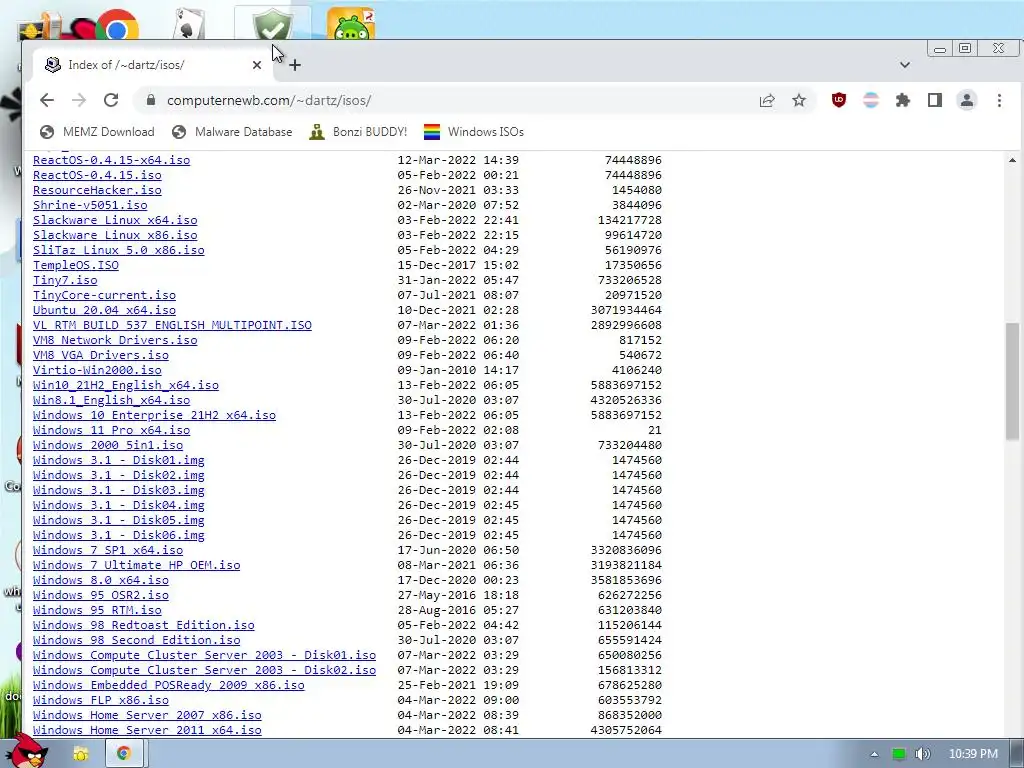The image size is (1024, 768).
Task: Click the Chrome taskbar button
Action: pyautogui.click(x=123, y=754)
